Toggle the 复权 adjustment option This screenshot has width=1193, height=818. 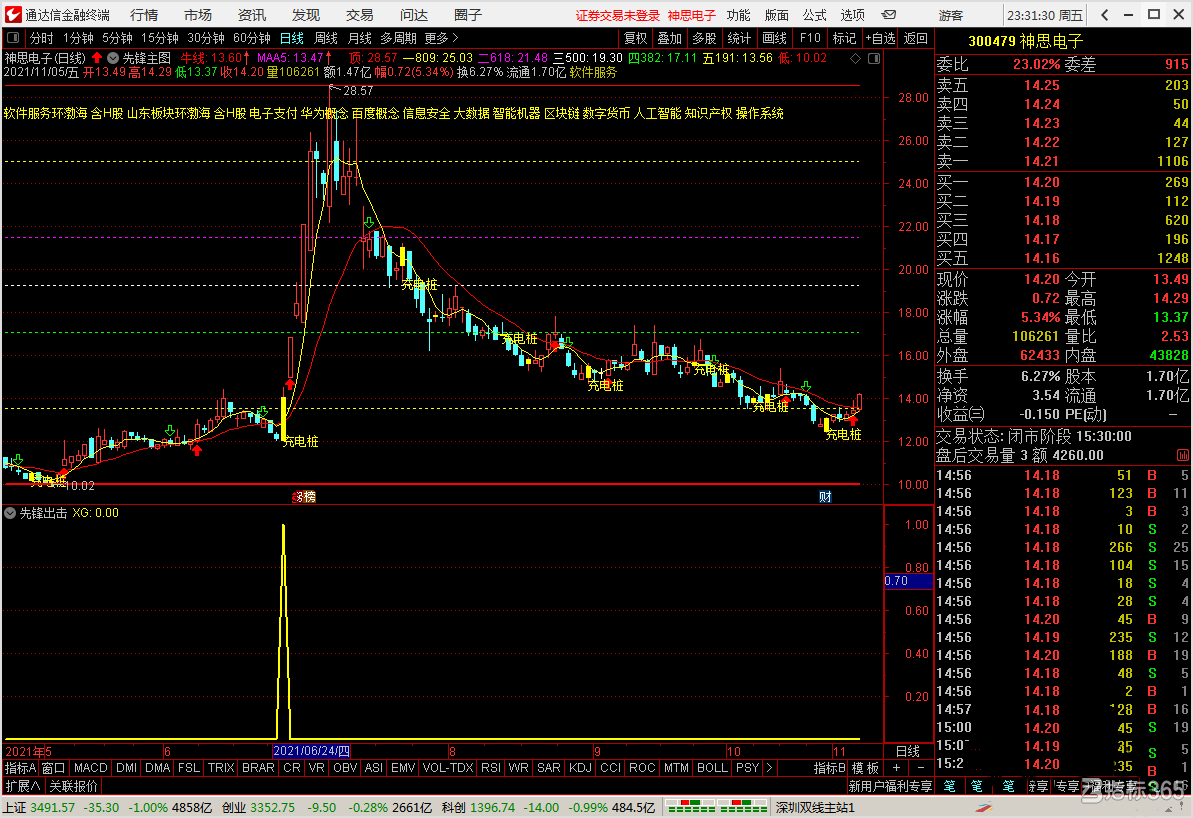click(635, 38)
